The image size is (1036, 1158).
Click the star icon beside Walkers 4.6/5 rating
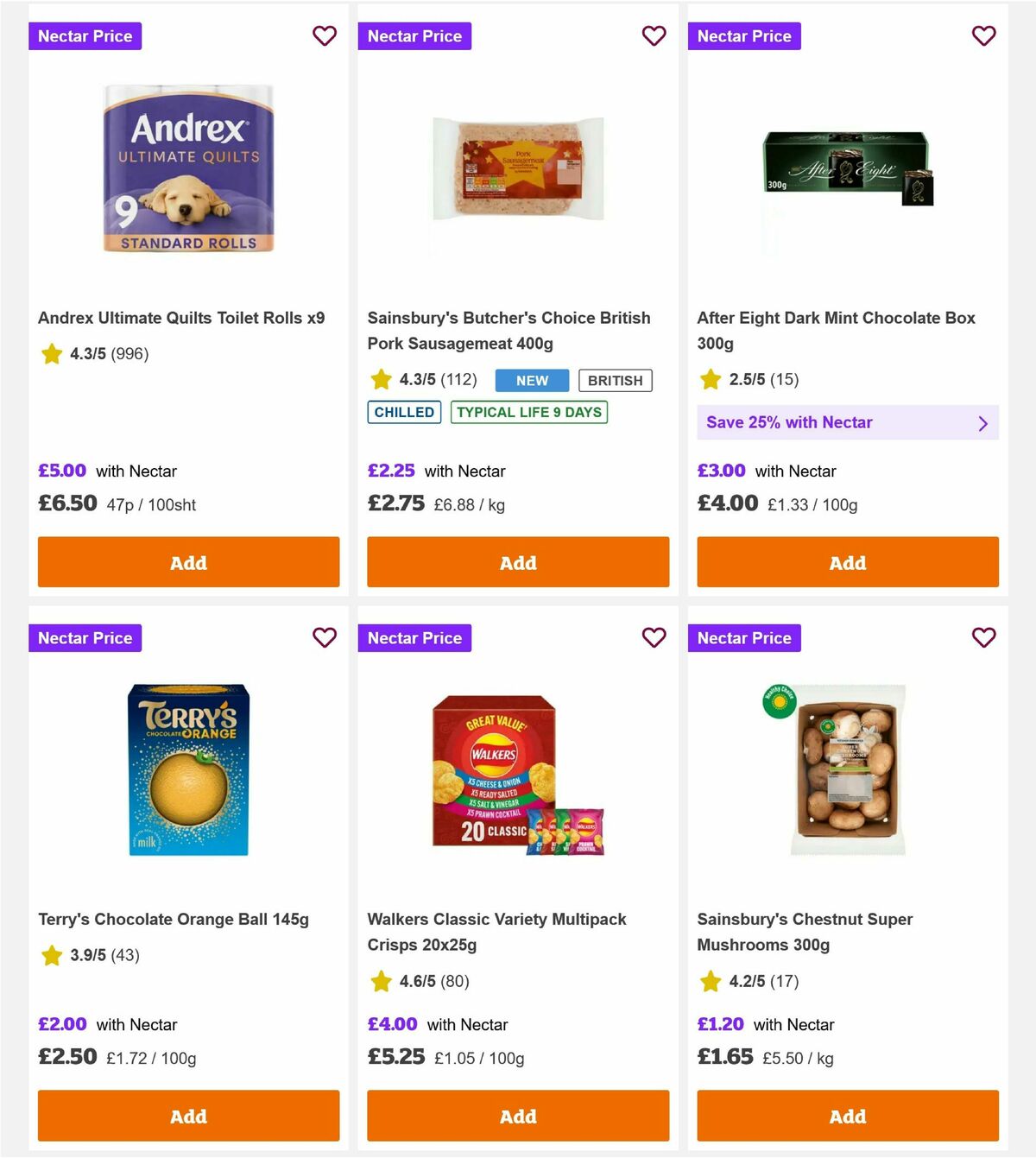pos(381,982)
